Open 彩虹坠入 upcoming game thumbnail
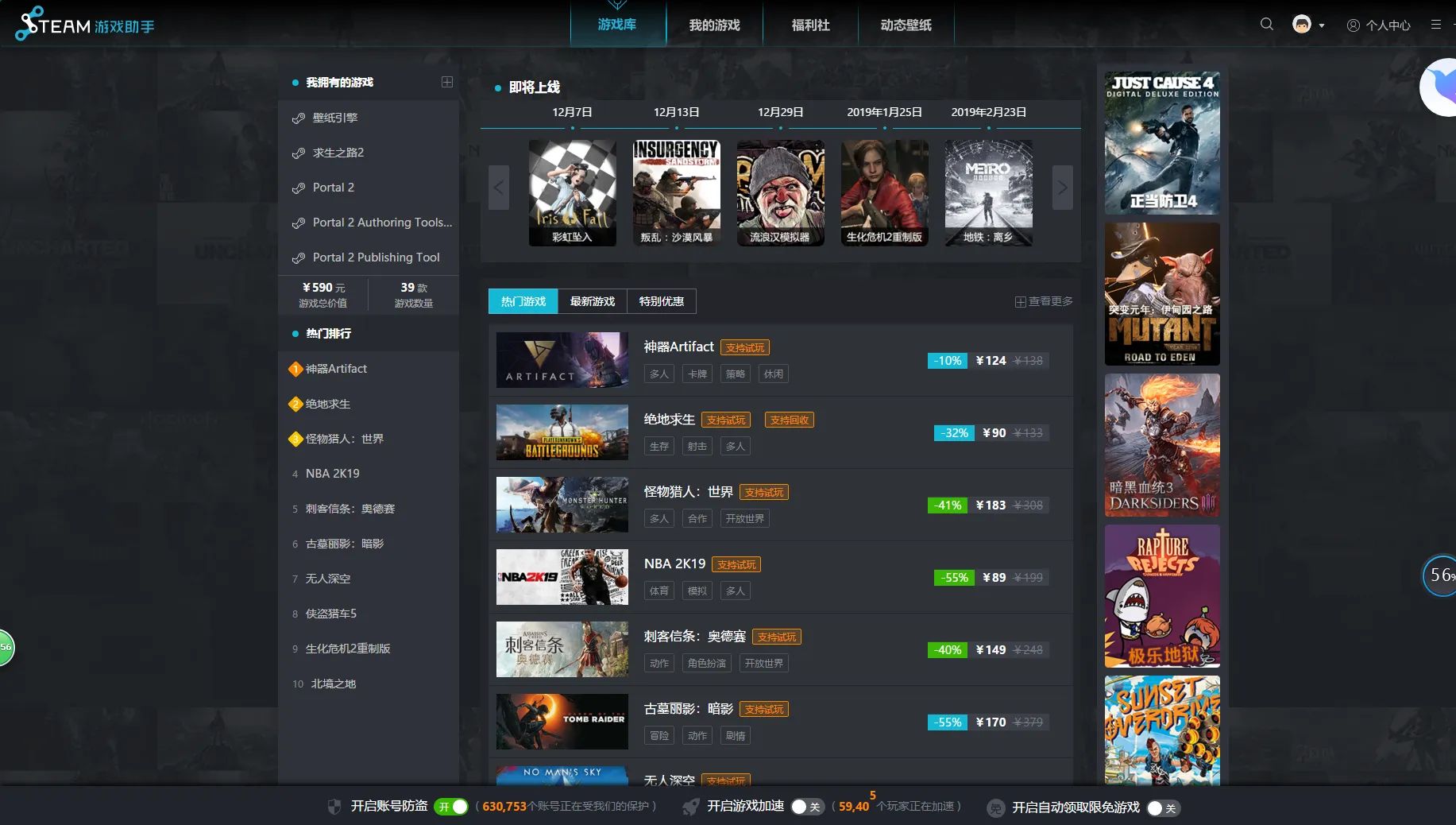Screen dimensions: 1456x825 [572, 192]
